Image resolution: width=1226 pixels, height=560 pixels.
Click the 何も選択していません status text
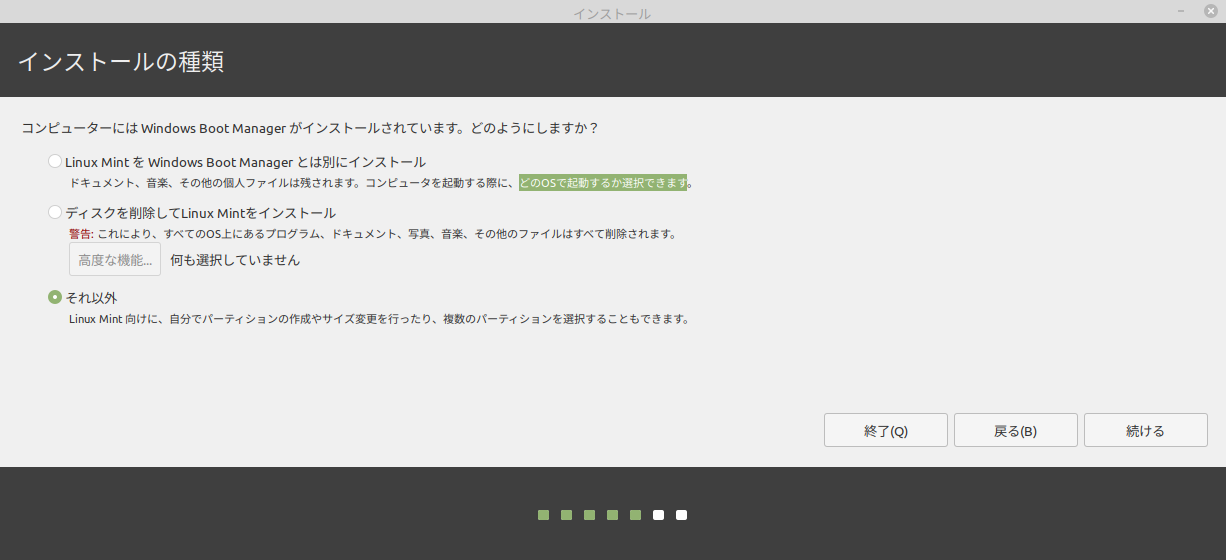click(x=235, y=260)
